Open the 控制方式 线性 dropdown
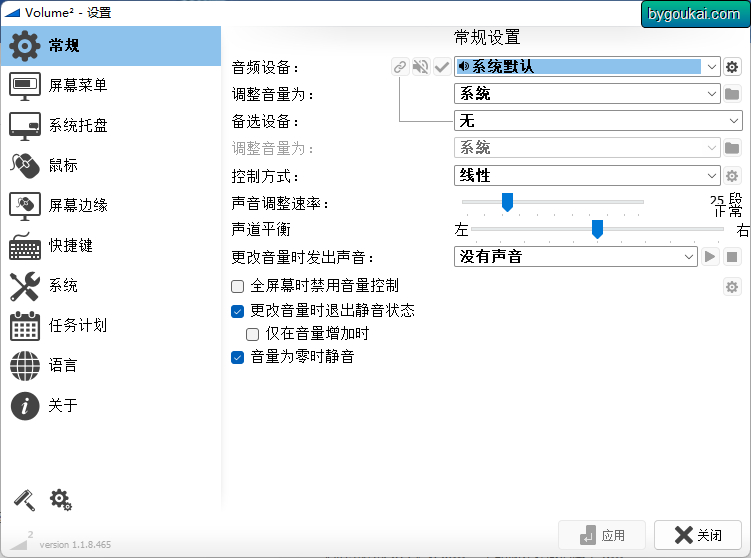Image resolution: width=751 pixels, height=558 pixels. [587, 176]
